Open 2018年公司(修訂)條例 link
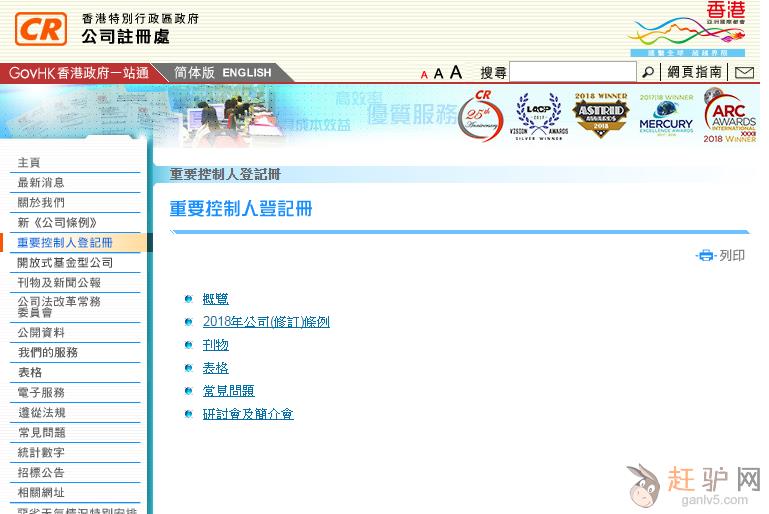769x514 pixels. tap(266, 322)
